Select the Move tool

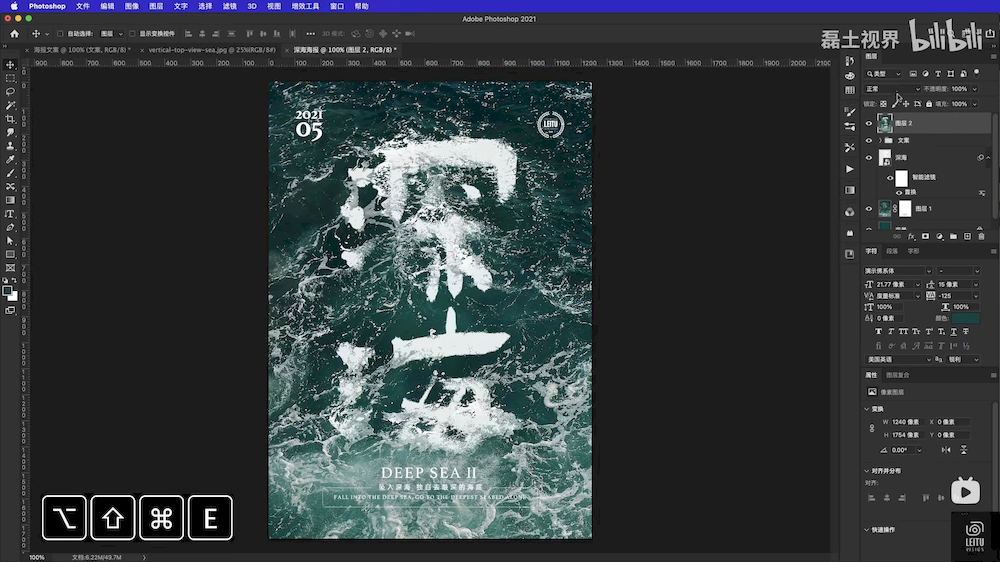tap(10, 64)
